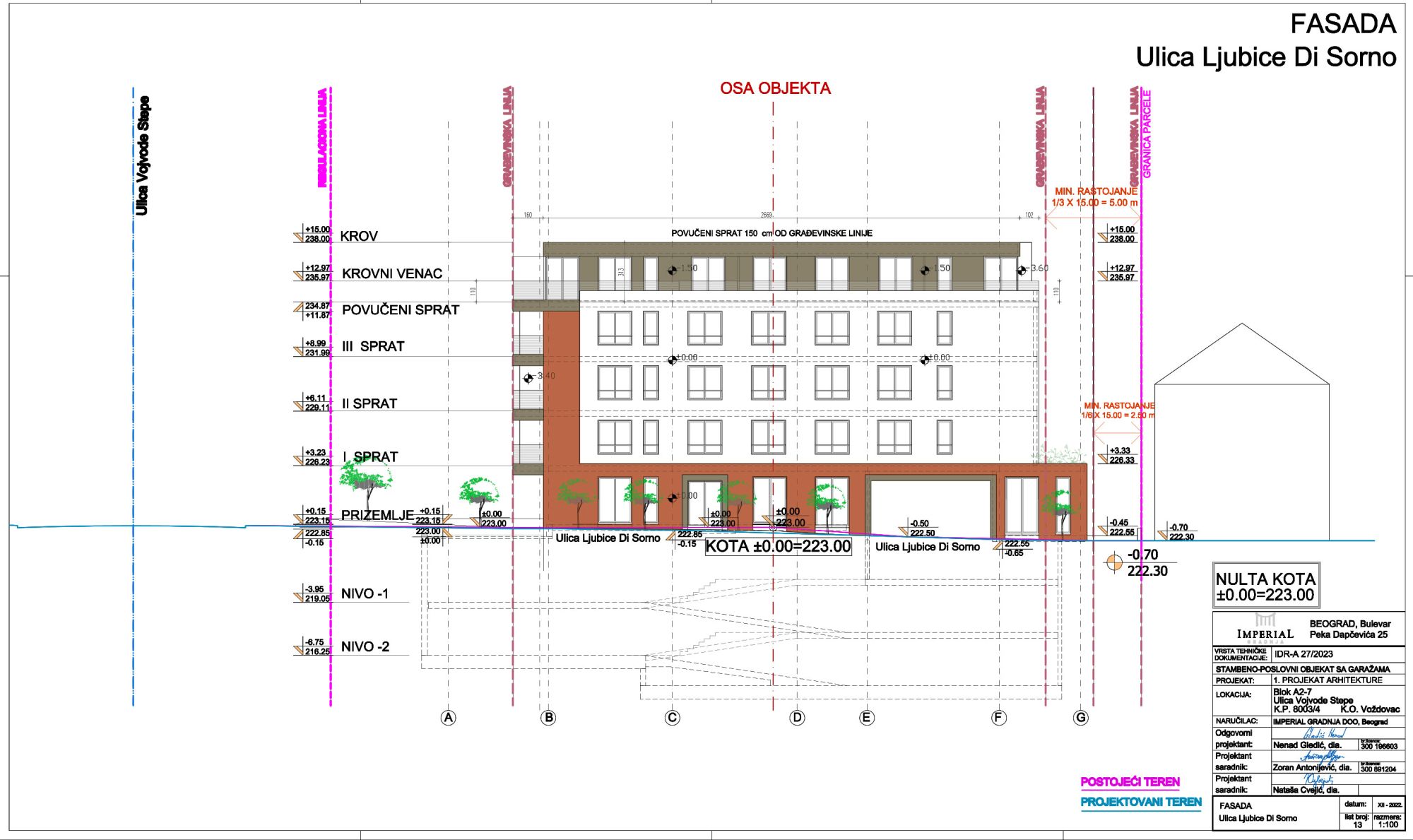Click the KROV level triangle marker
The height and width of the screenshot is (840, 1413).
pos(299,238)
